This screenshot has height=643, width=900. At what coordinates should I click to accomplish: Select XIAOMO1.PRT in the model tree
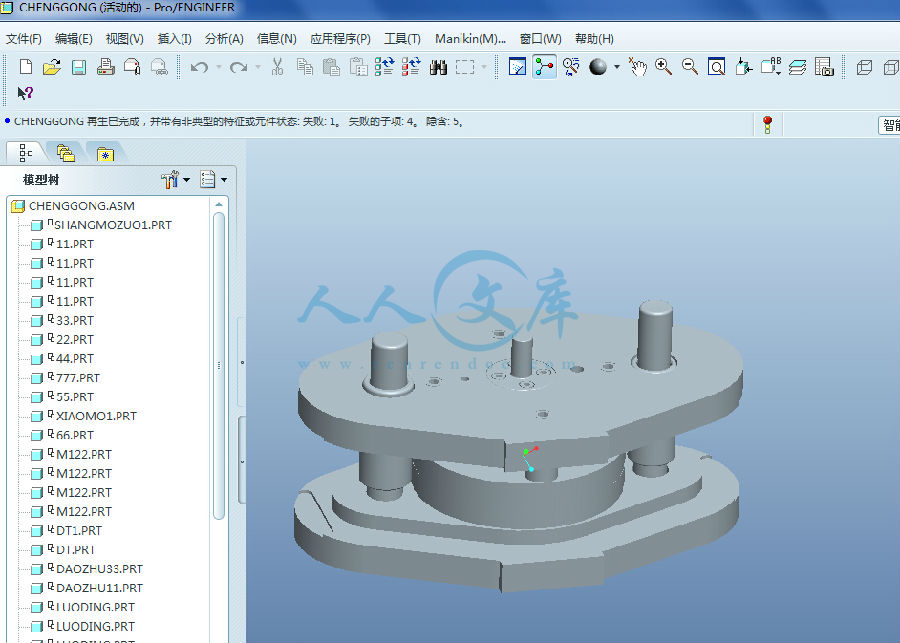coord(84,416)
